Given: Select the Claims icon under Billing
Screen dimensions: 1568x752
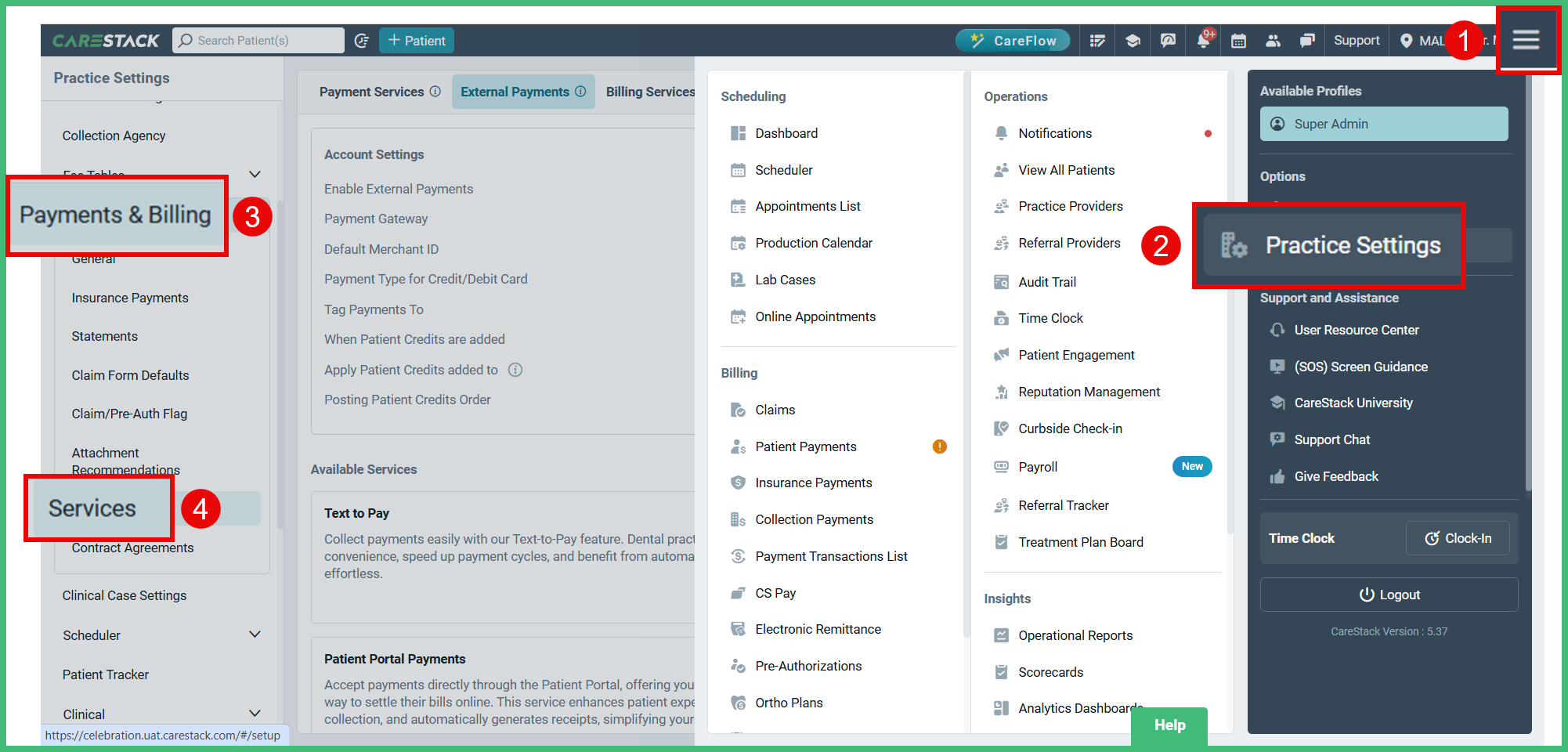Looking at the screenshot, I should [x=737, y=409].
